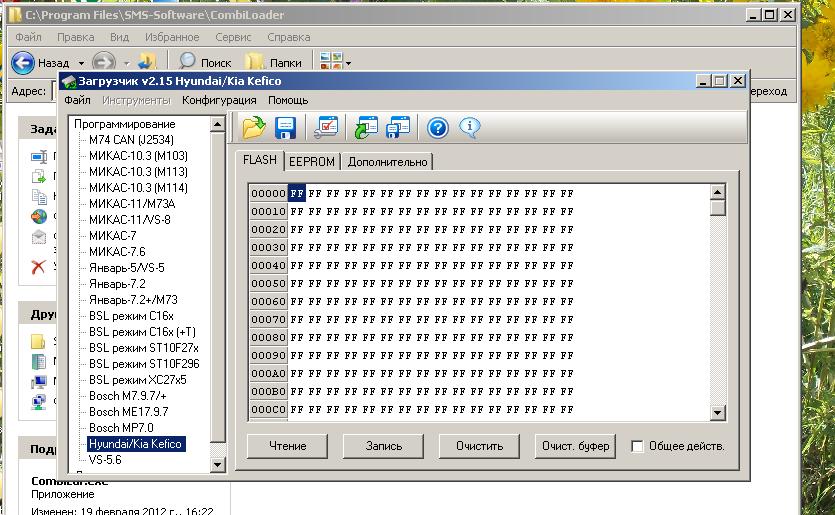Open the Файл menu in the loader window
Screen dimensions: 835x515
(77, 100)
